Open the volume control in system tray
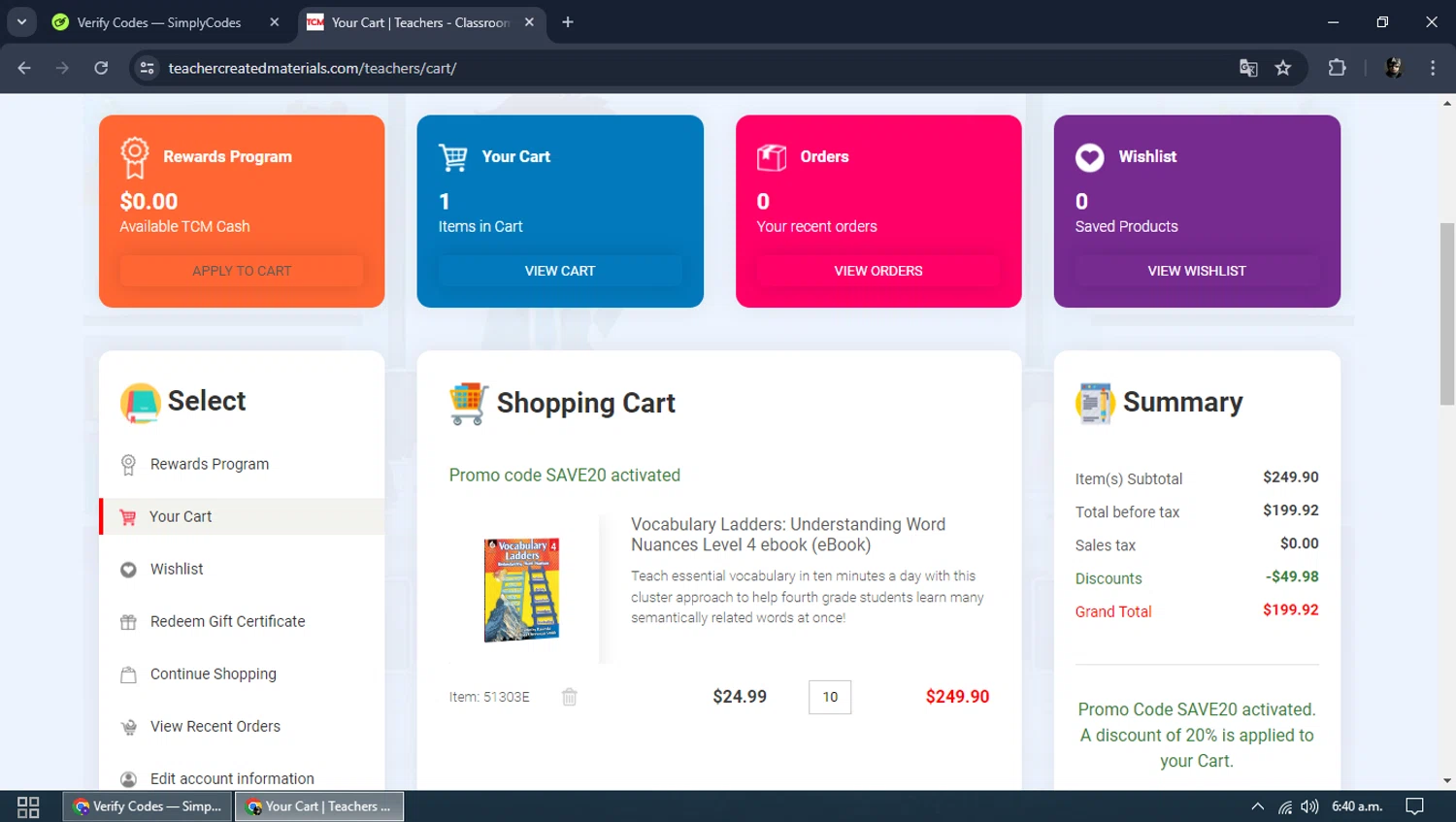This screenshot has height=822, width=1456. coord(1309,806)
